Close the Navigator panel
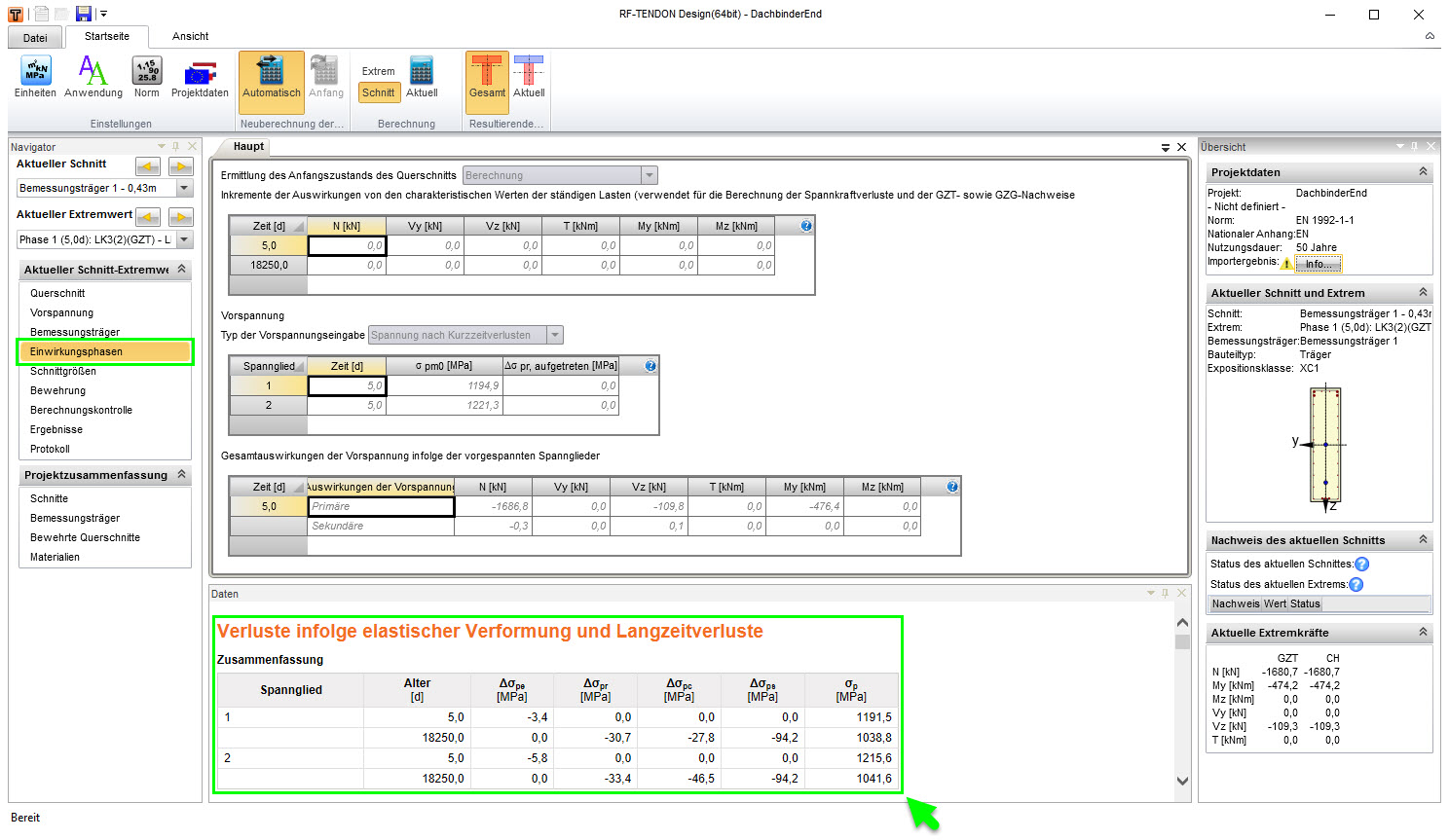Viewport: 1449px width, 840px height. click(x=192, y=147)
